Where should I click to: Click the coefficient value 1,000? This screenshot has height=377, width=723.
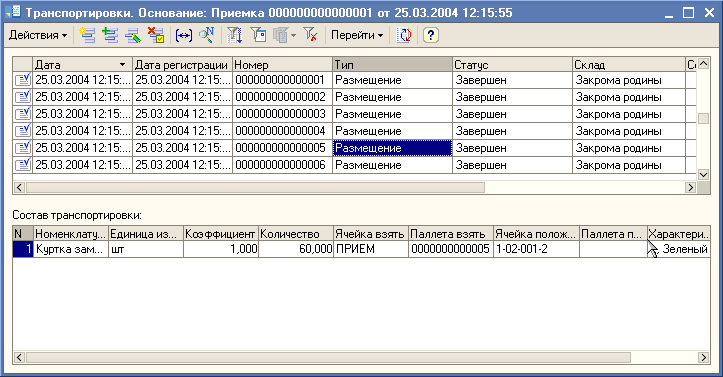pos(221,249)
